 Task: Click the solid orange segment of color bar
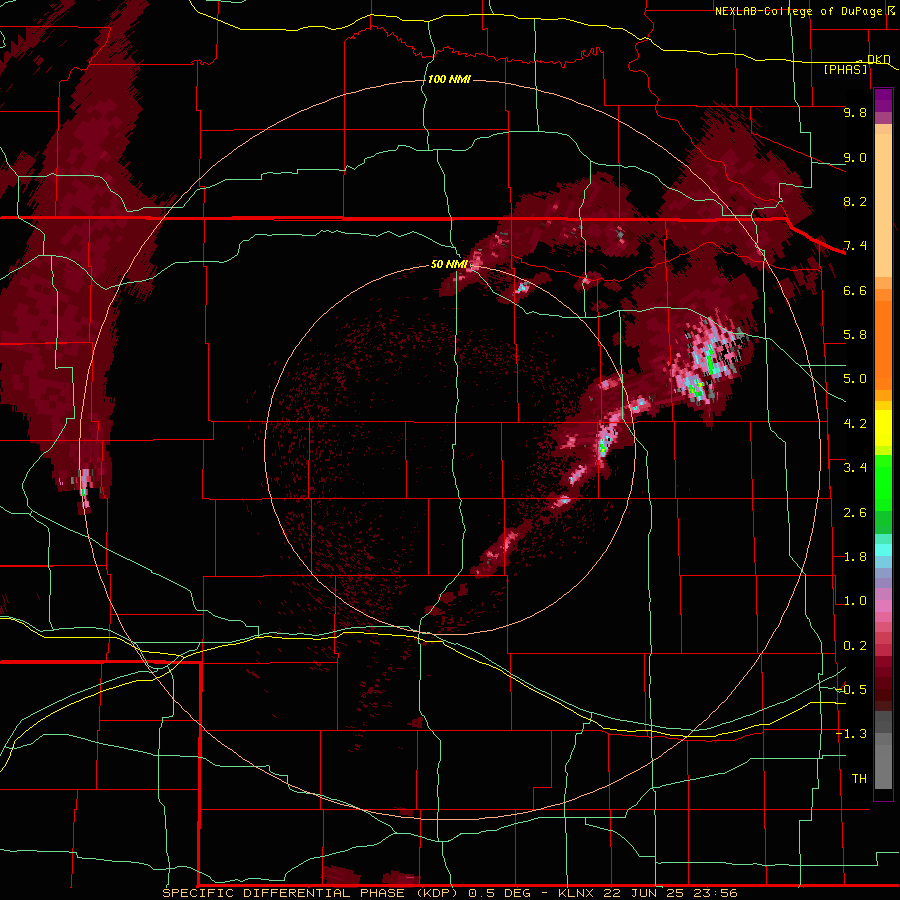883,339
